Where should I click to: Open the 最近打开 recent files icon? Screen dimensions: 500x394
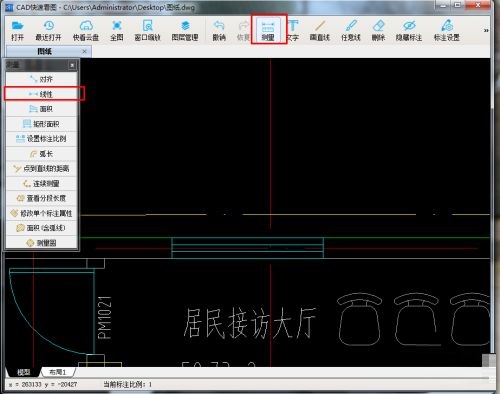[x=49, y=30]
